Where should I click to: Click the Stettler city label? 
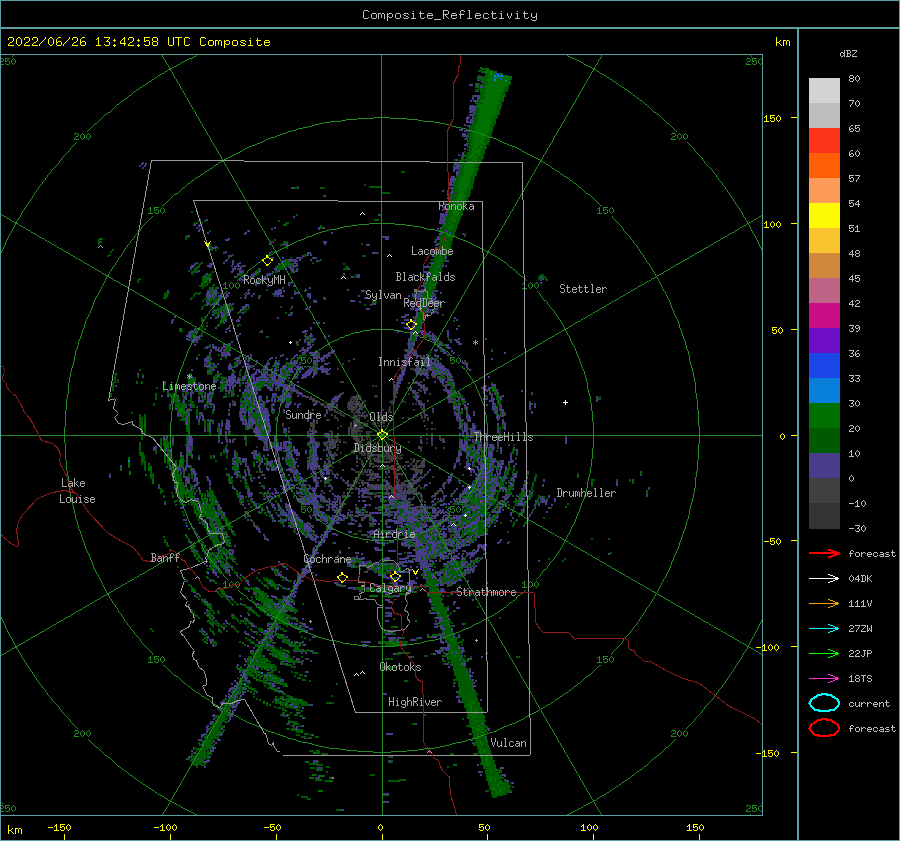pyautogui.click(x=583, y=289)
